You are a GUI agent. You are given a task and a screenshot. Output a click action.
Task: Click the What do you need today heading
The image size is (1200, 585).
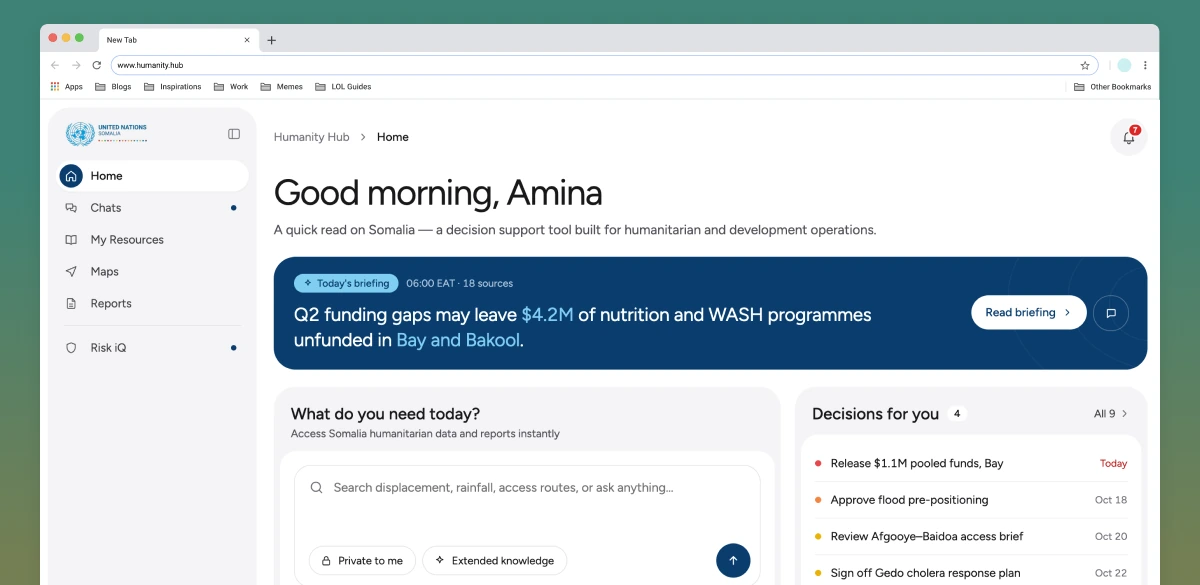point(385,414)
